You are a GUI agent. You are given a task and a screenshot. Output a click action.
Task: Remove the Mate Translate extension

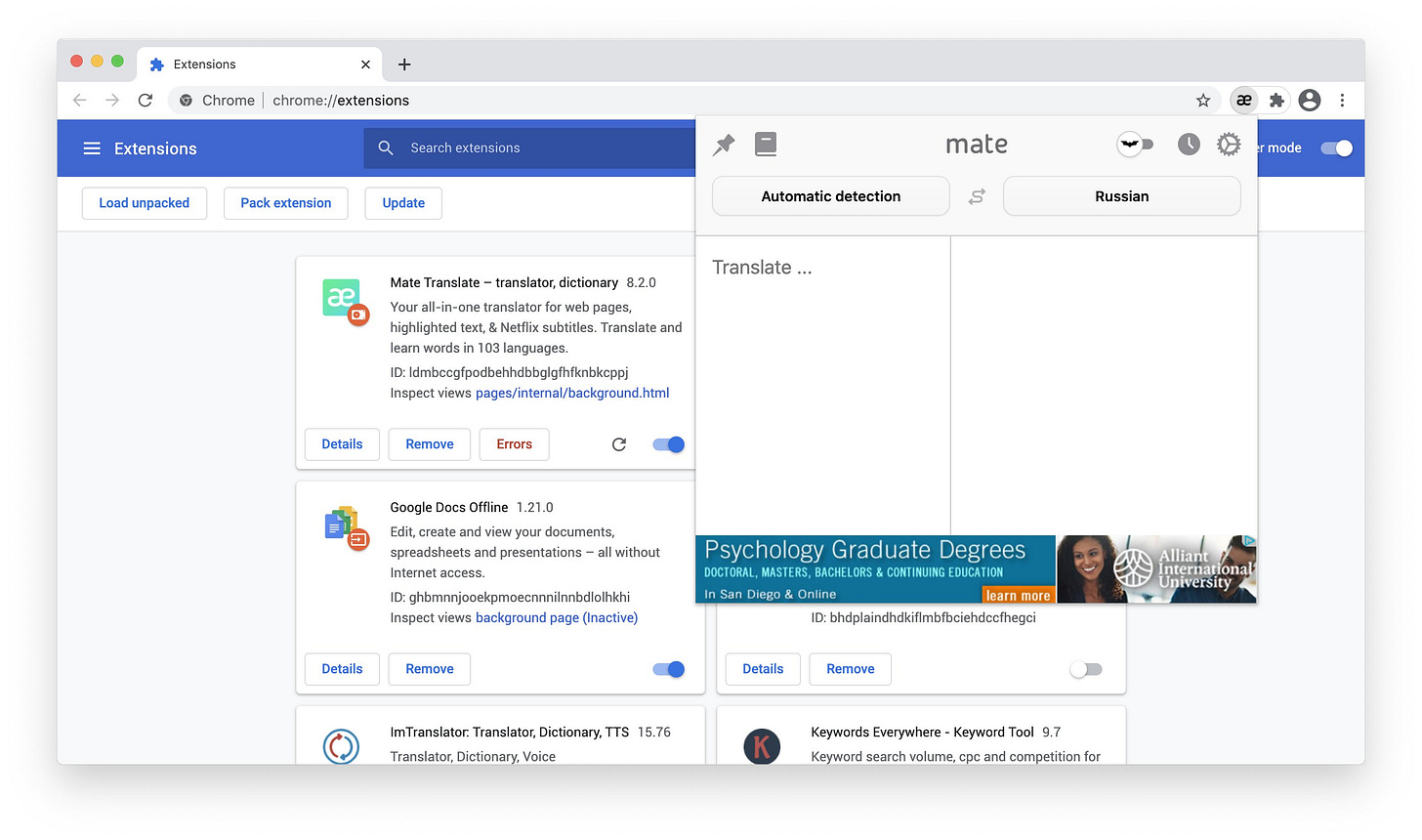point(430,444)
